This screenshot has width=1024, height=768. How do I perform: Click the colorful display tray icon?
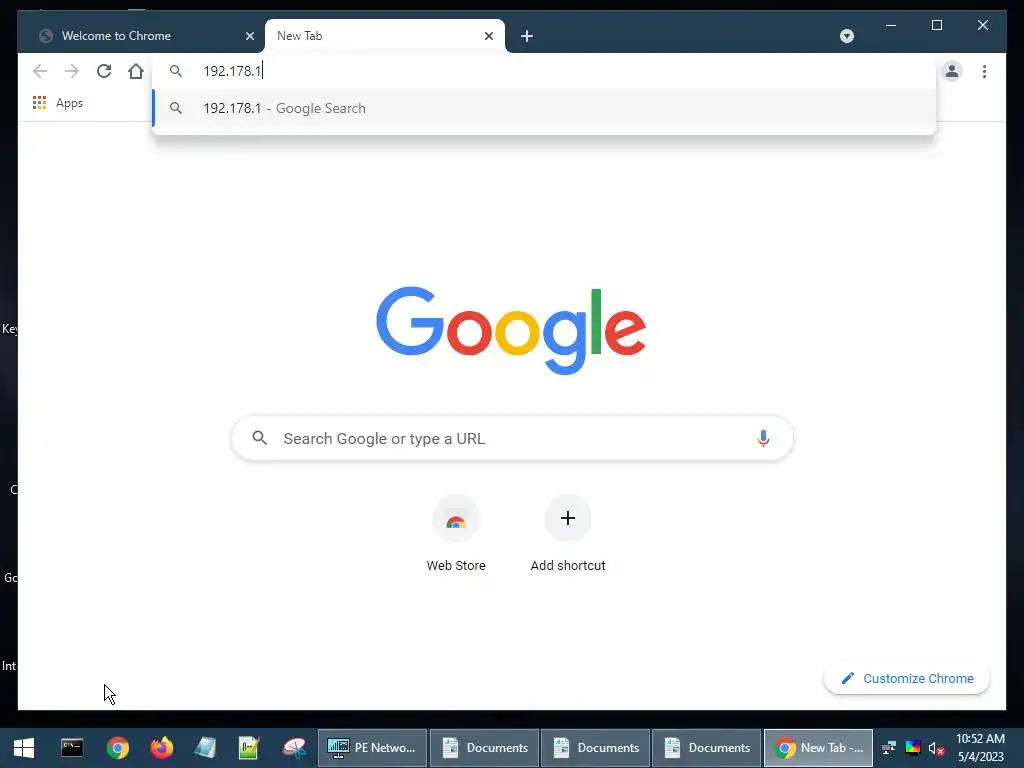tap(912, 748)
